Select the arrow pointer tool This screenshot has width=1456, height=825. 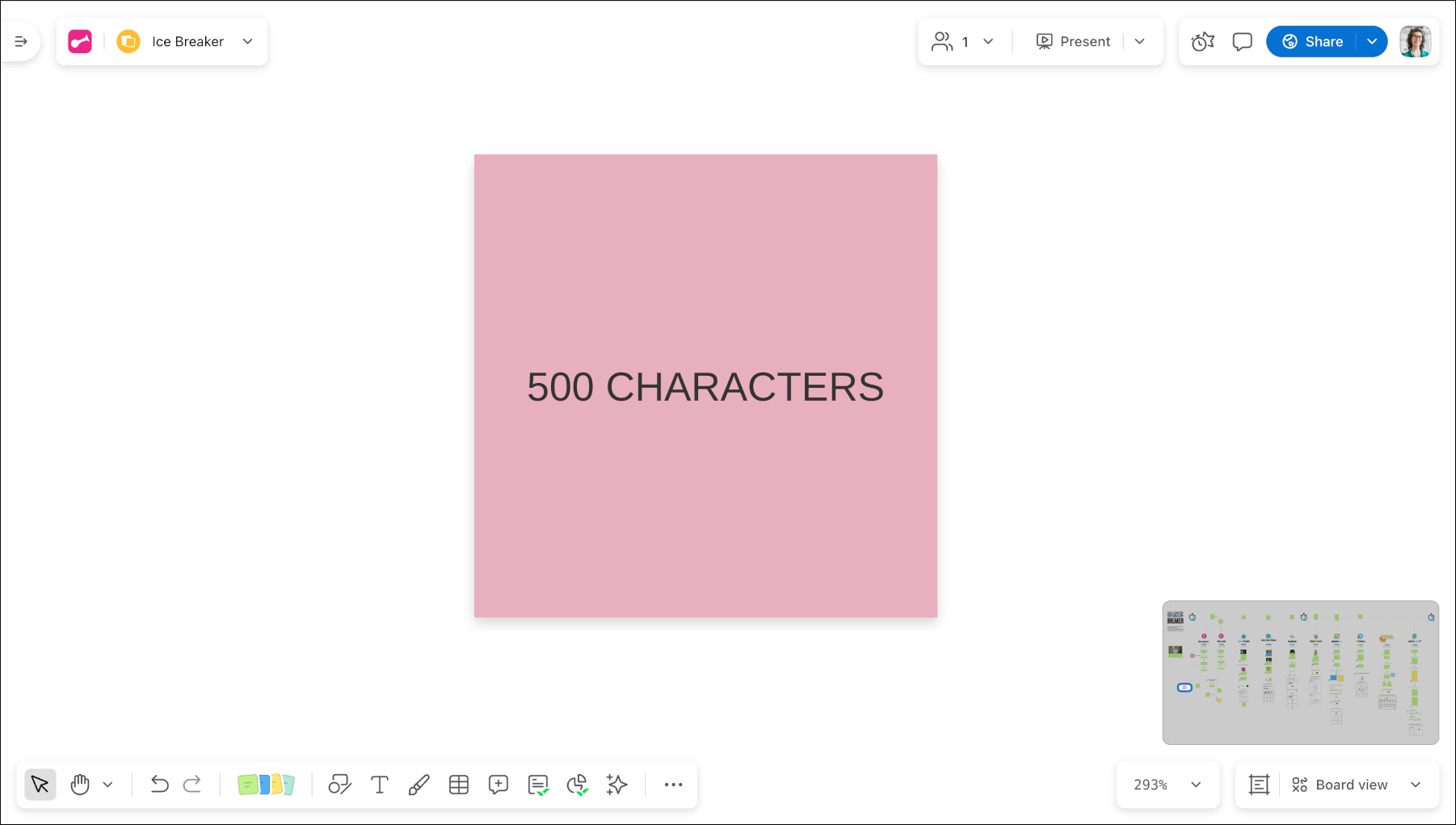tap(40, 785)
